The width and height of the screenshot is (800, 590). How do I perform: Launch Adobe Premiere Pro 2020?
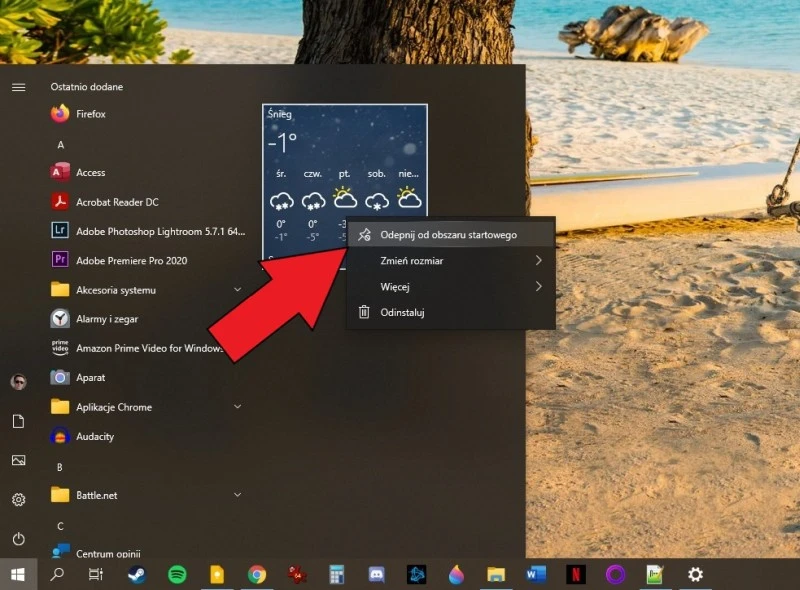pyautogui.click(x=131, y=261)
